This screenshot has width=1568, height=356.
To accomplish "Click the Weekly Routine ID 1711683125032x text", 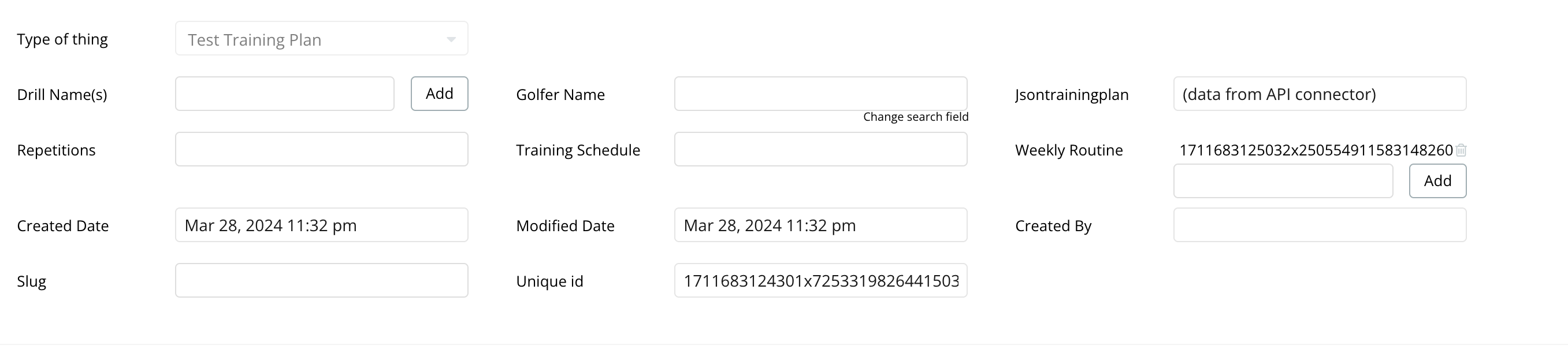I will (1316, 150).
